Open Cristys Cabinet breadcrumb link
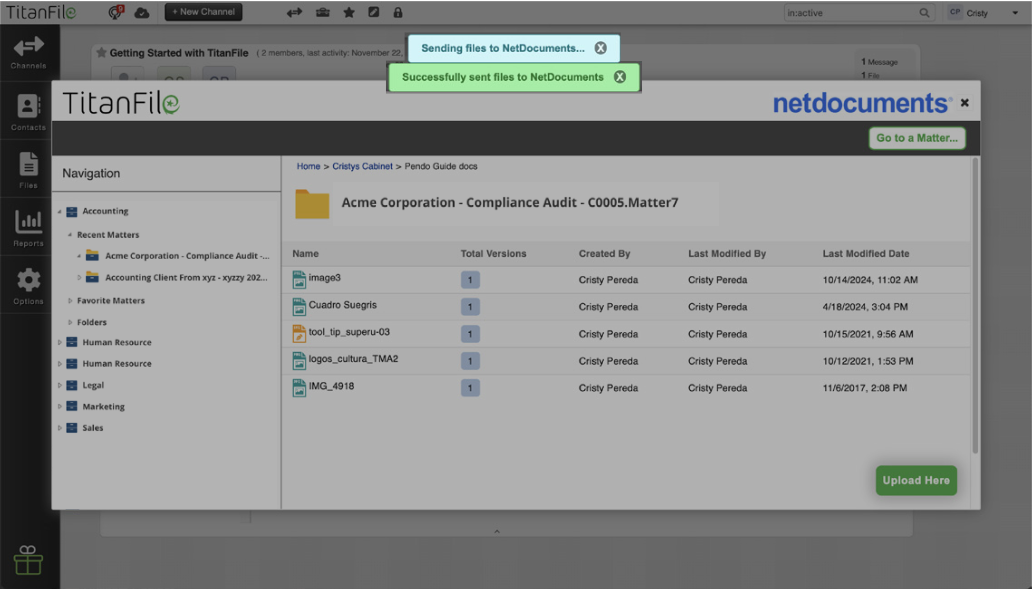 click(362, 166)
